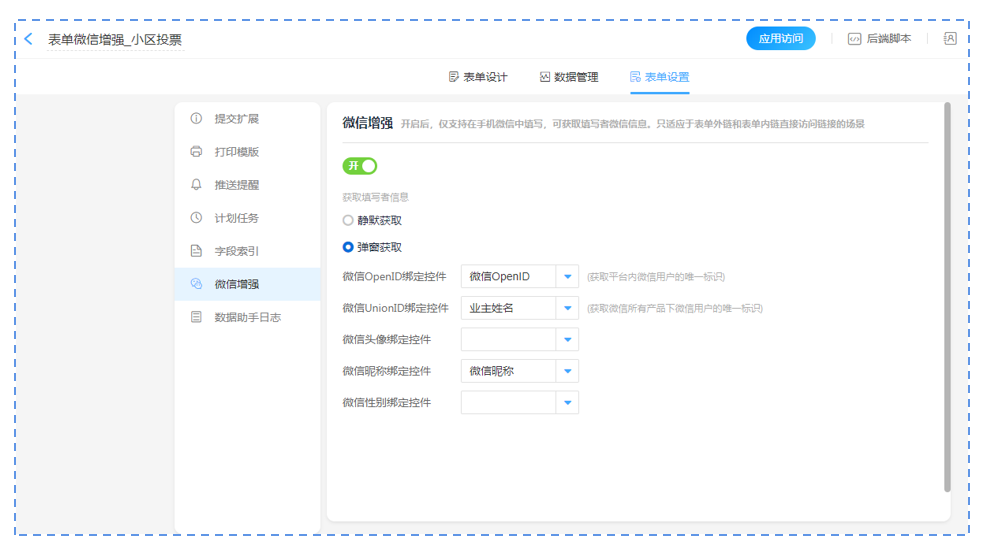Select the 静默获取 radio option
This screenshot has height=555, width=987.
tap(348, 220)
